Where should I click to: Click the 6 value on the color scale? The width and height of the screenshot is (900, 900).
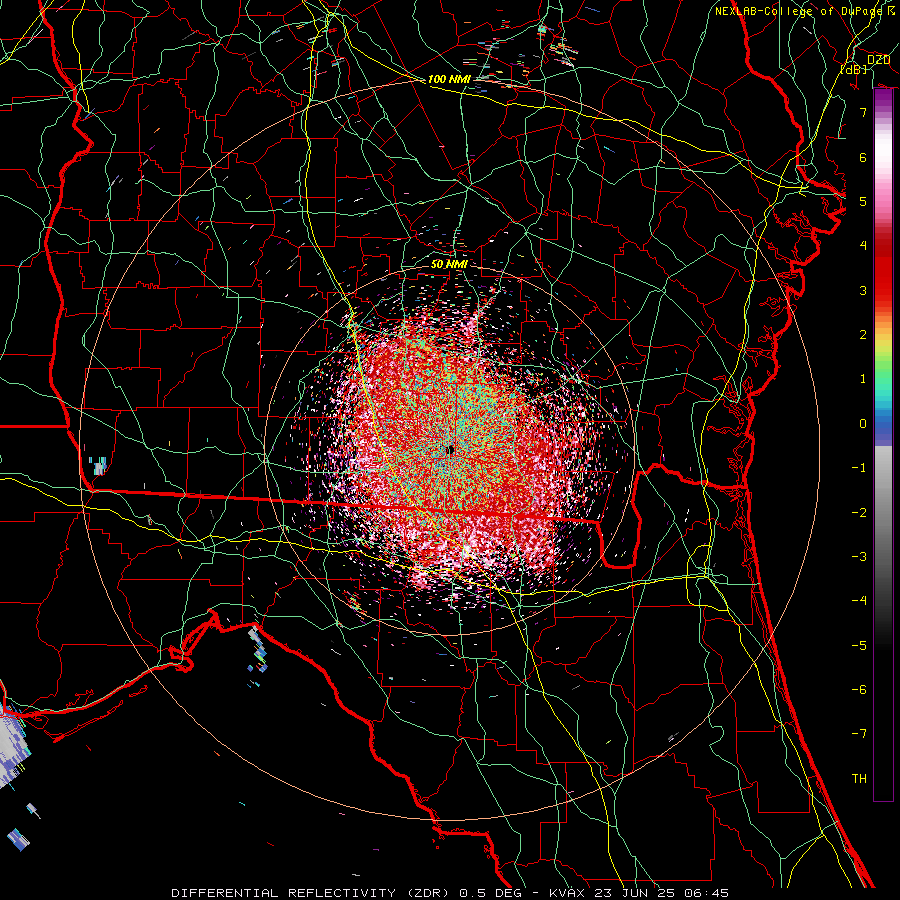[x=863, y=157]
